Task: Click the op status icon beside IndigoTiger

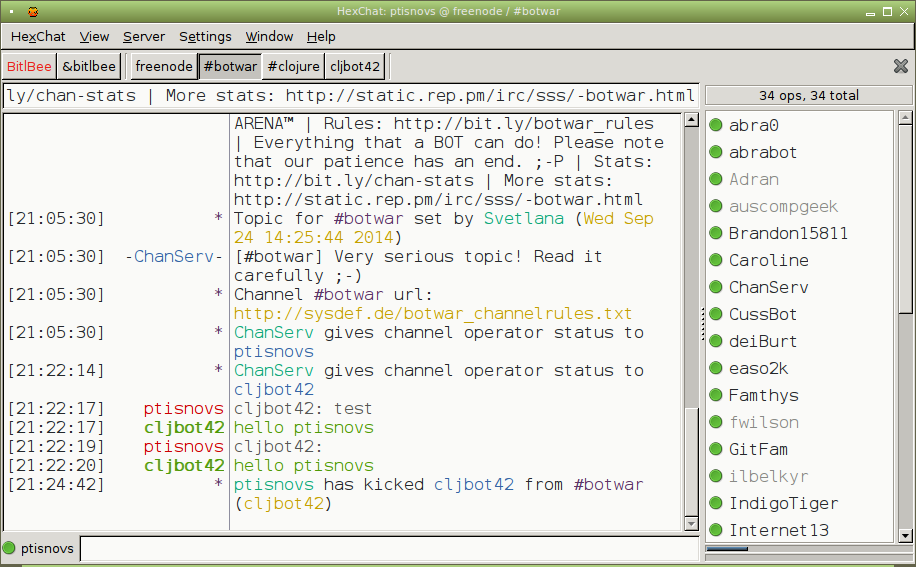Action: (x=716, y=502)
